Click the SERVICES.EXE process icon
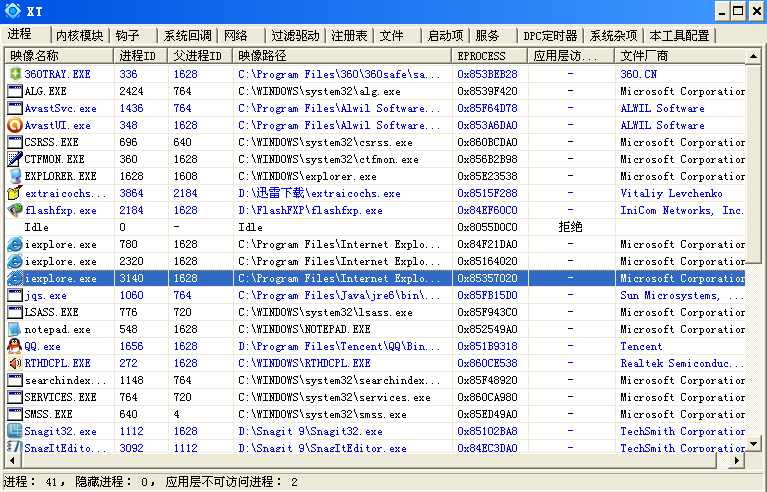The width and height of the screenshot is (767, 492). point(15,397)
